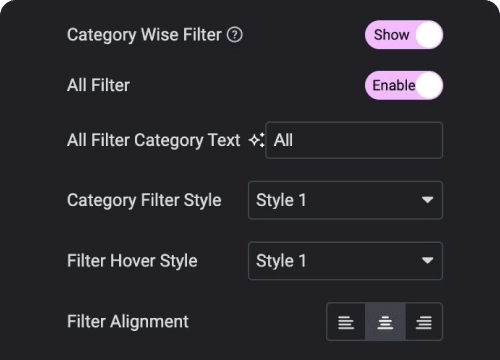Click the Filter Hover Style dropdown arrow
Image resolution: width=500 pixels, height=360 pixels.
tap(427, 260)
